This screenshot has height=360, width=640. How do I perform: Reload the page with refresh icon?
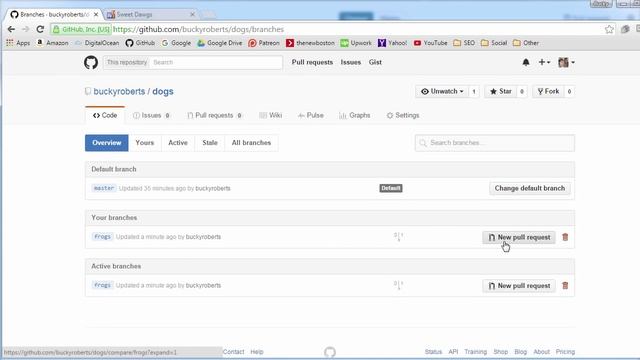[x=40, y=29]
